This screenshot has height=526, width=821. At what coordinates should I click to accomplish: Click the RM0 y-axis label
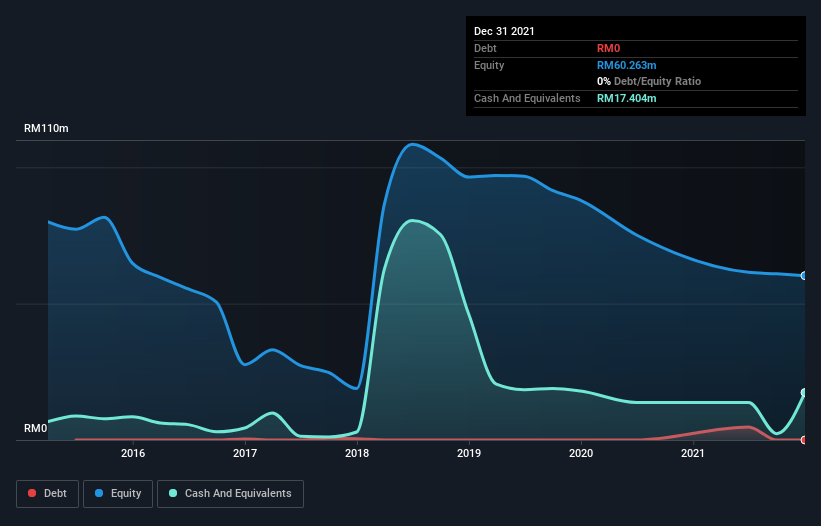36,428
